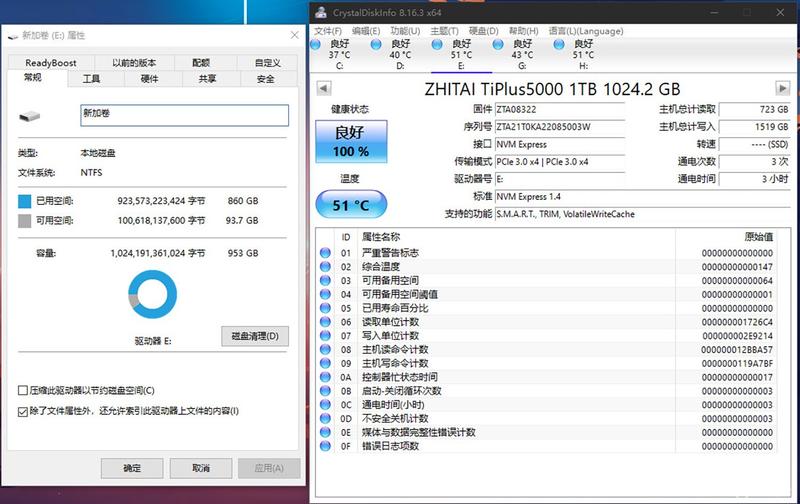Click CrystalDiskInfo title bar app icon
The width and height of the screenshot is (800, 504).
click(x=321, y=12)
